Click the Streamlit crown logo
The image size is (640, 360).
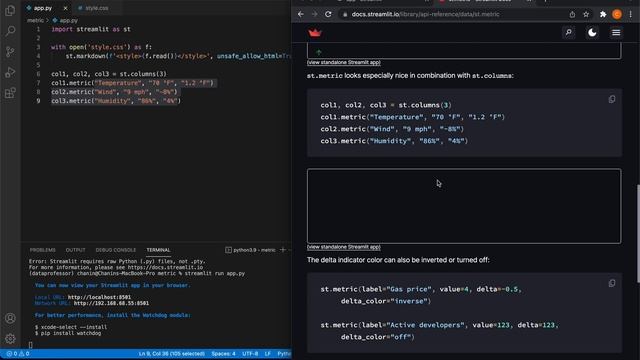click(x=315, y=33)
